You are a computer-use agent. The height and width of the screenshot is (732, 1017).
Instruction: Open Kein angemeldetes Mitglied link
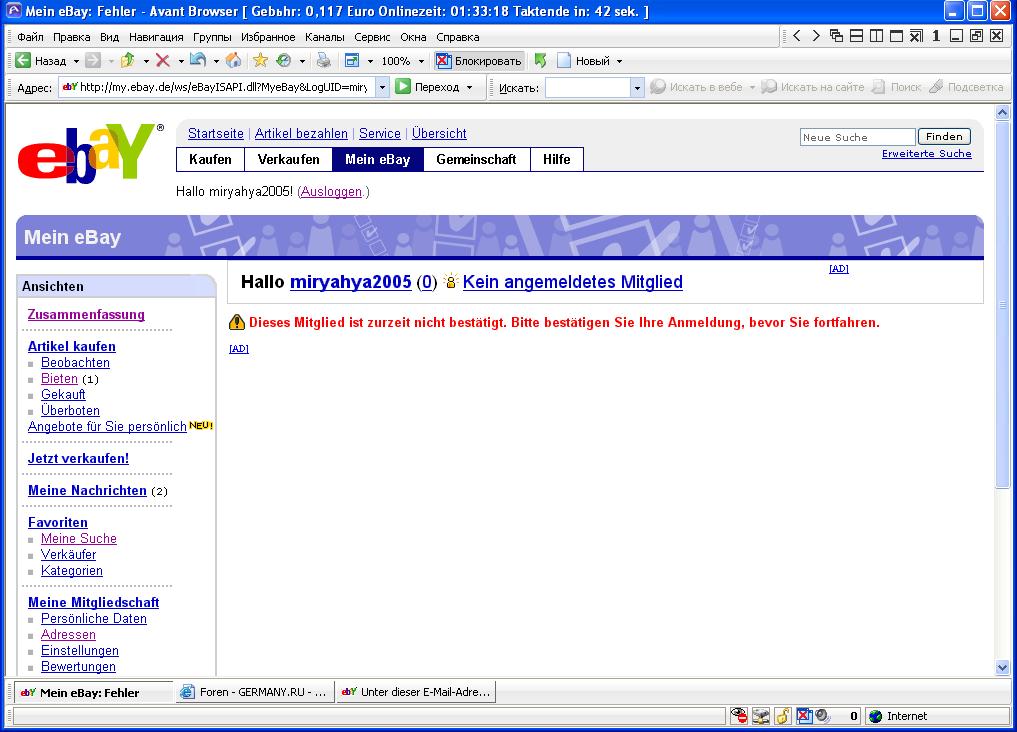(572, 281)
